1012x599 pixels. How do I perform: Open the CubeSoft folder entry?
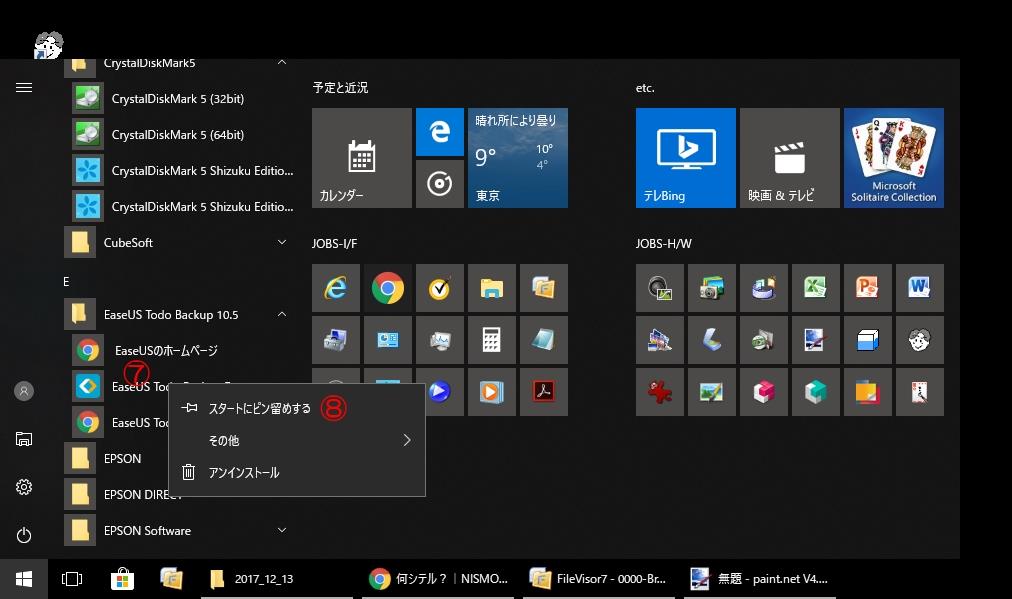[179, 243]
